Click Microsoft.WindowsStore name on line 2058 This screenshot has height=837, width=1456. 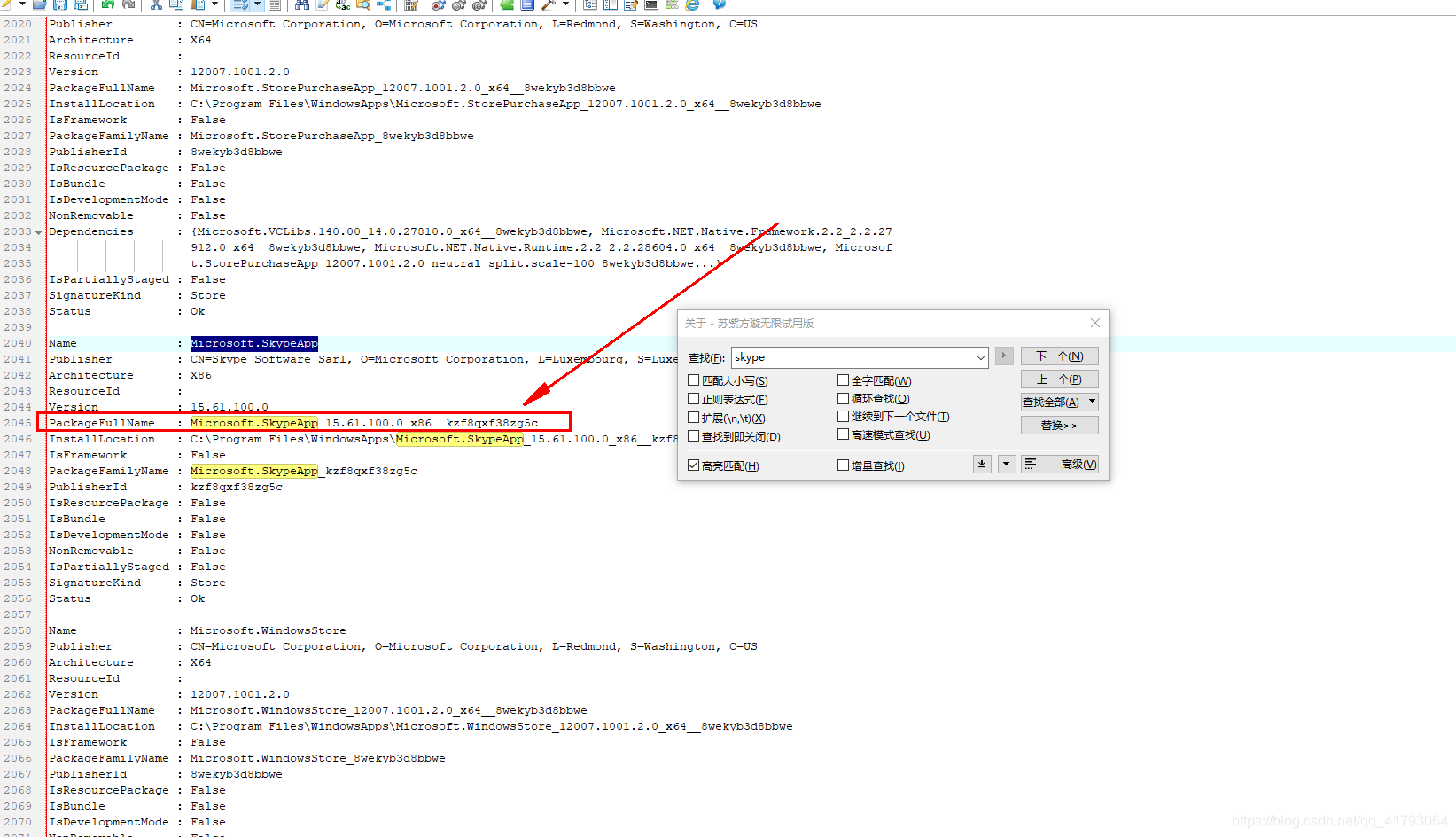click(268, 630)
